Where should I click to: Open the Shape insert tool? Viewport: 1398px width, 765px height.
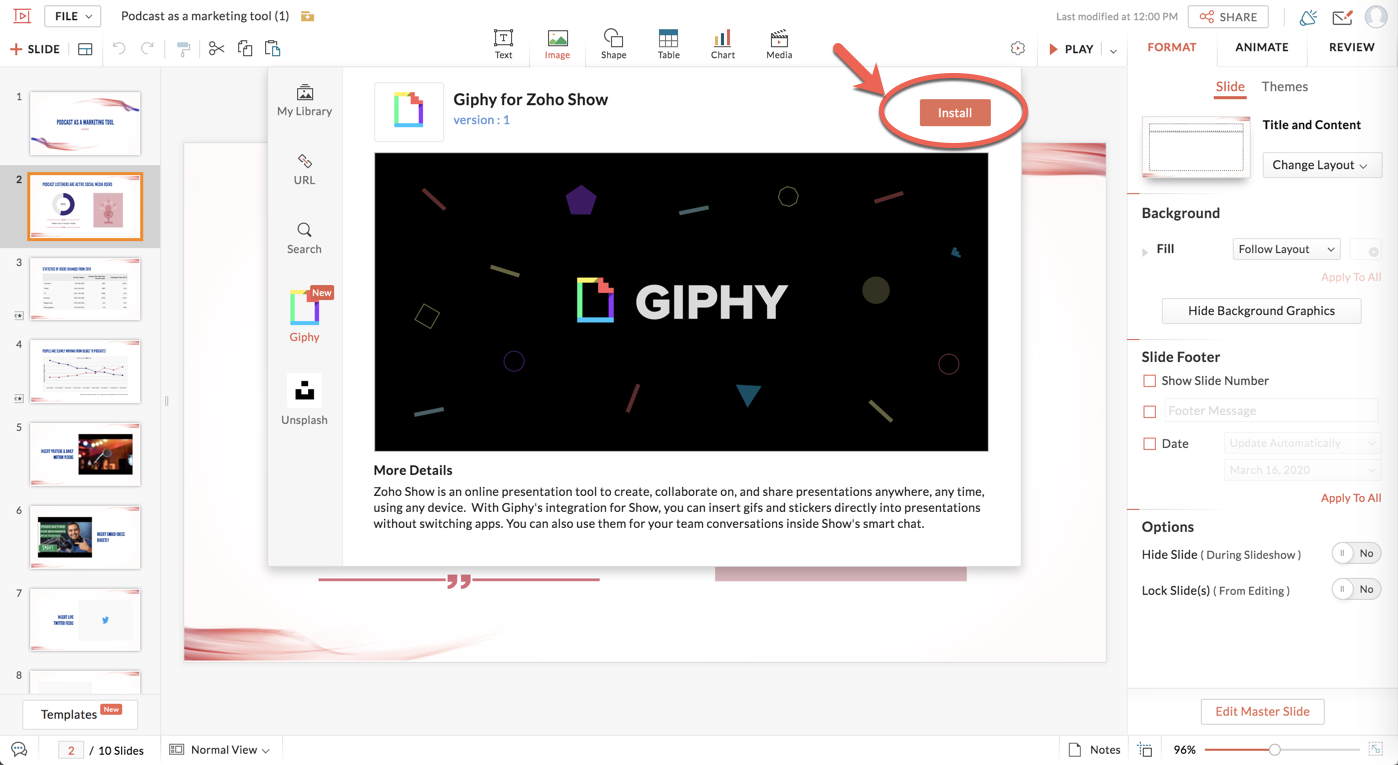click(613, 44)
